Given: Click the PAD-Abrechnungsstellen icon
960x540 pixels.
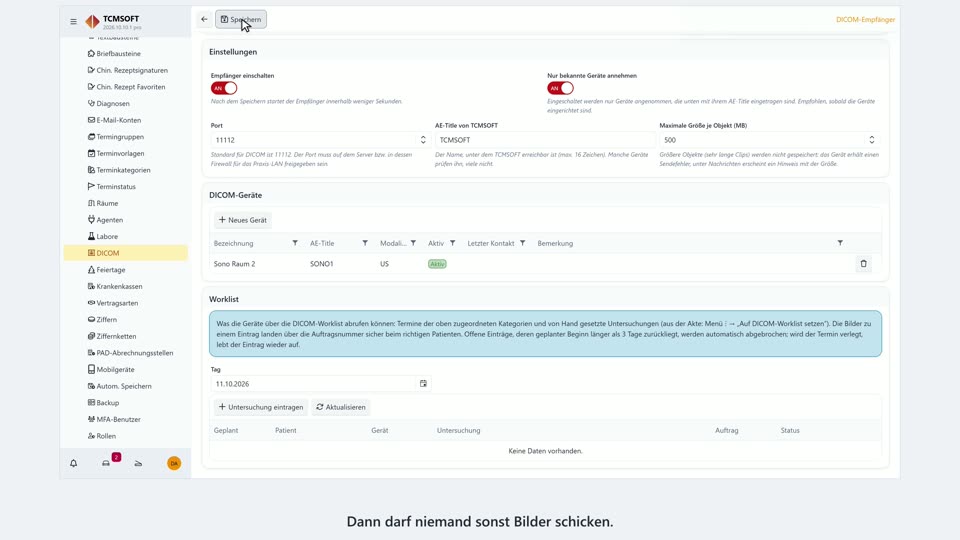Looking at the screenshot, I should click(x=91, y=353).
